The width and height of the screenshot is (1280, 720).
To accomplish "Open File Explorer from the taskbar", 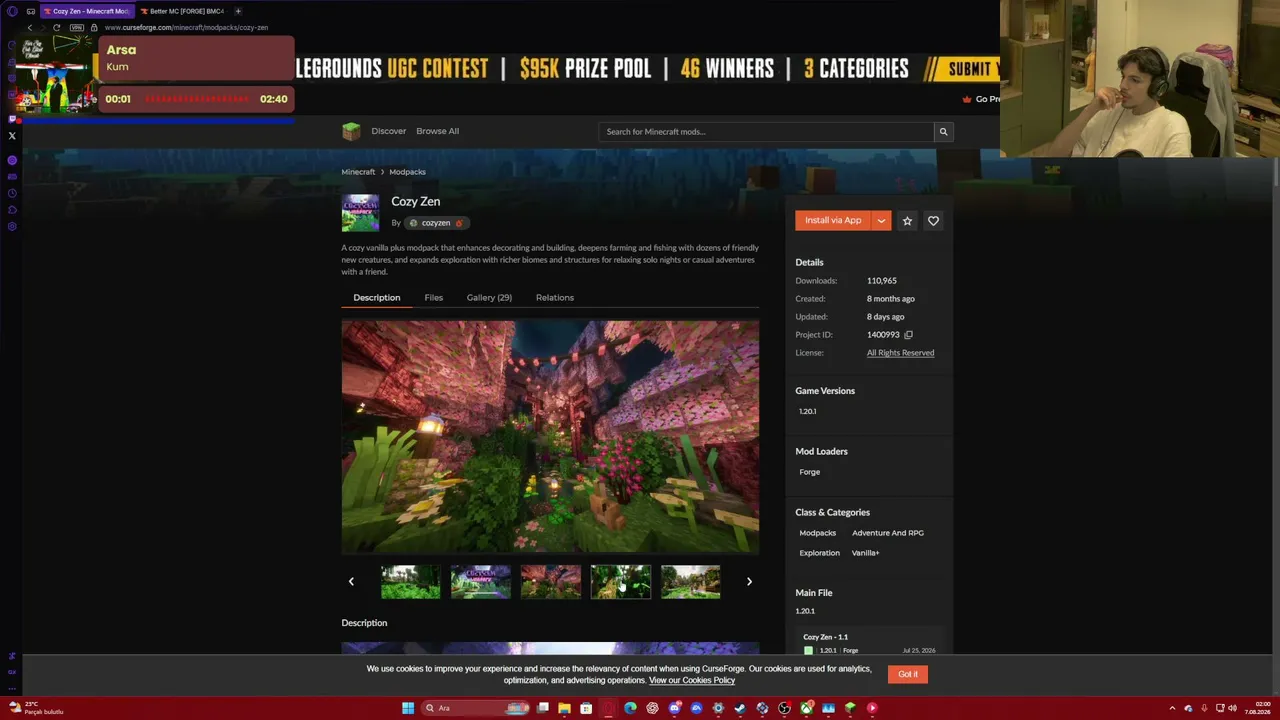I will click(x=564, y=708).
